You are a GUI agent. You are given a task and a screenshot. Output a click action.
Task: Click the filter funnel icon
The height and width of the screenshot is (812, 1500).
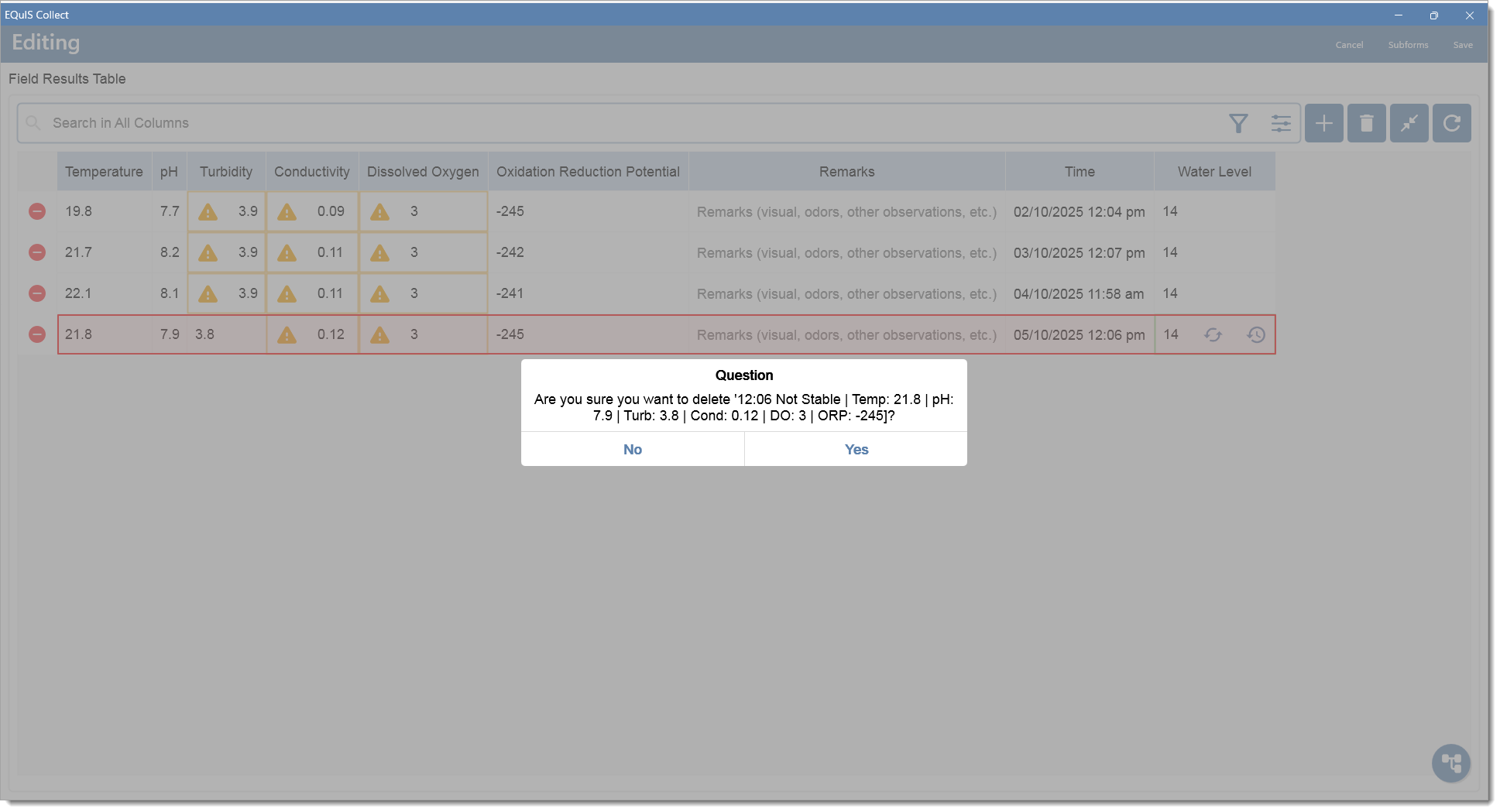click(1238, 123)
